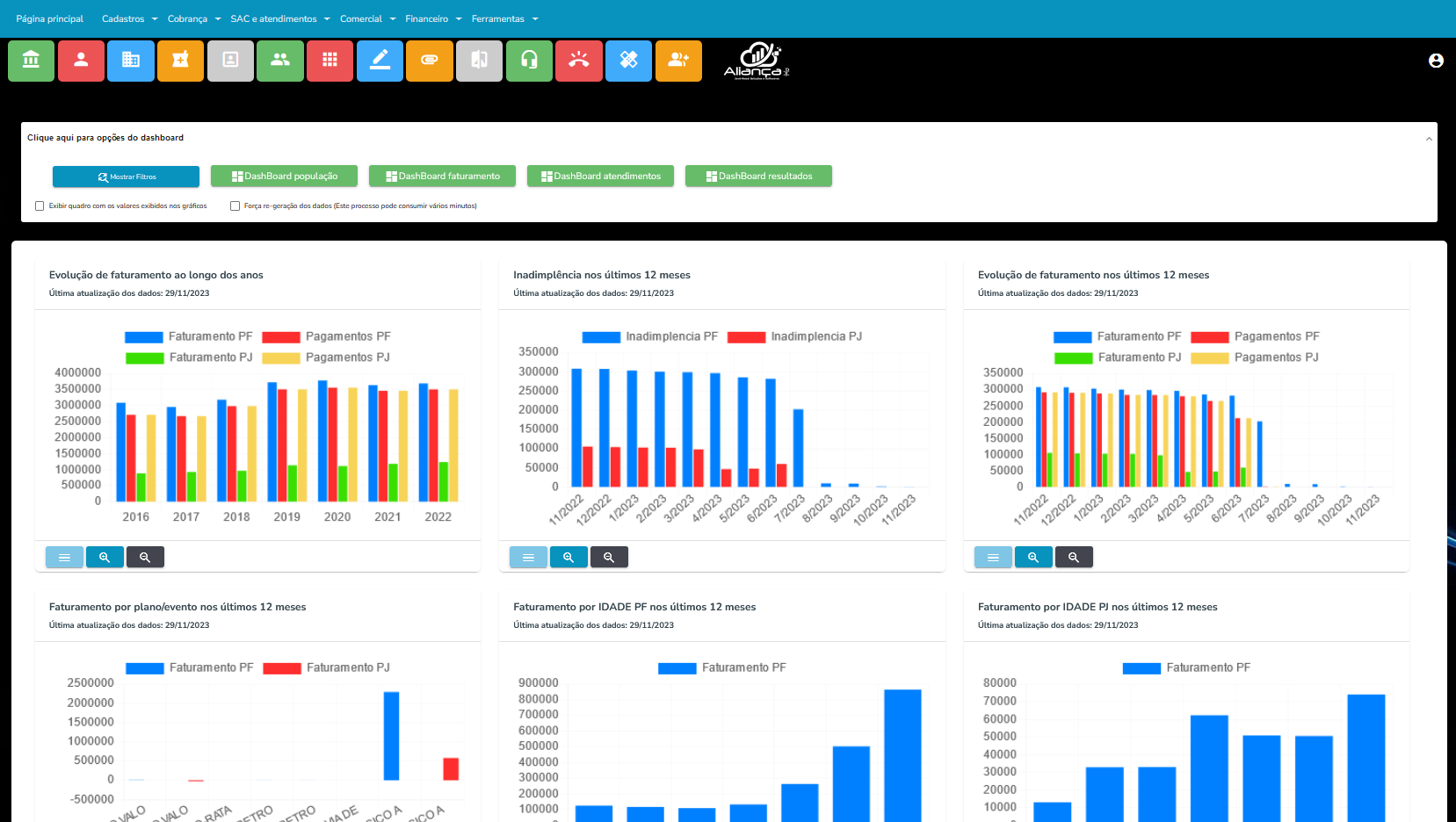Open the user account profile icon
The image size is (1456, 822).
coord(1436,61)
